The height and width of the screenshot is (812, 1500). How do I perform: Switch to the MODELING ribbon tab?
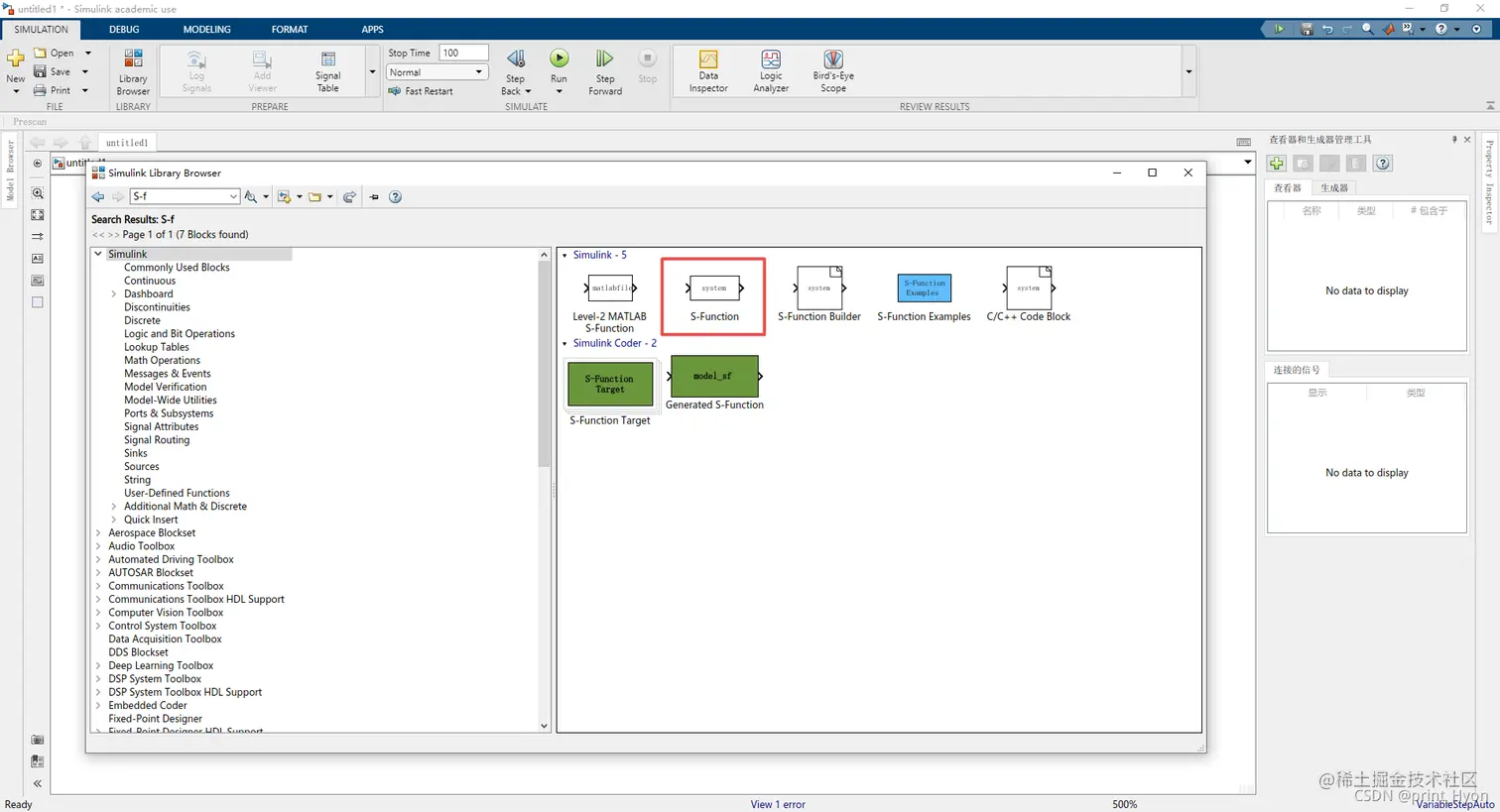point(206,30)
